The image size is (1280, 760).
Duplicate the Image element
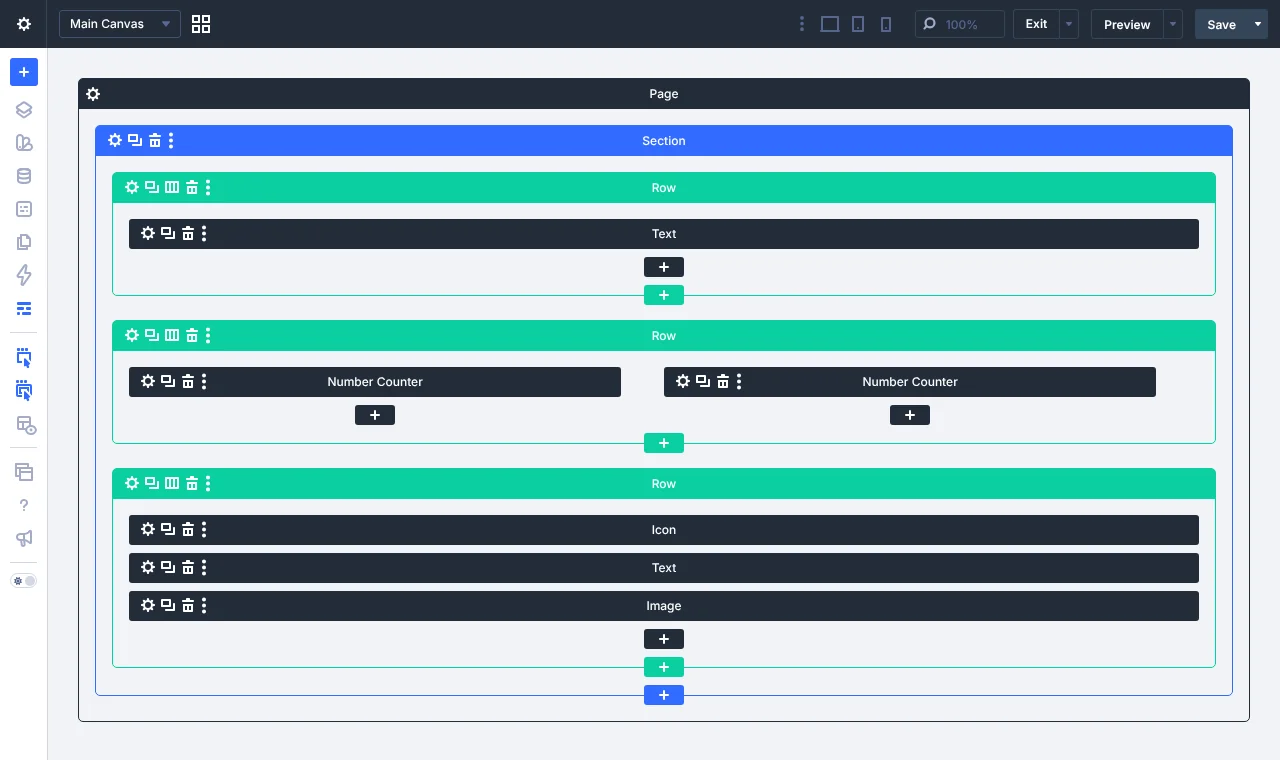click(168, 606)
